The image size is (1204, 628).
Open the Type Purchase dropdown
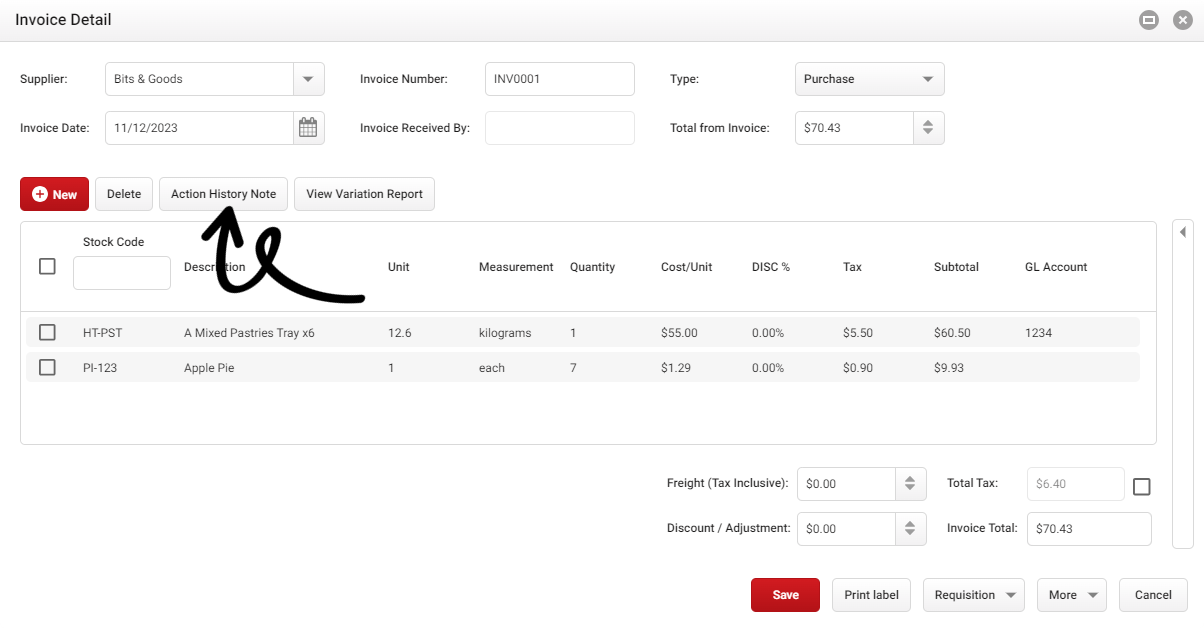click(870, 79)
